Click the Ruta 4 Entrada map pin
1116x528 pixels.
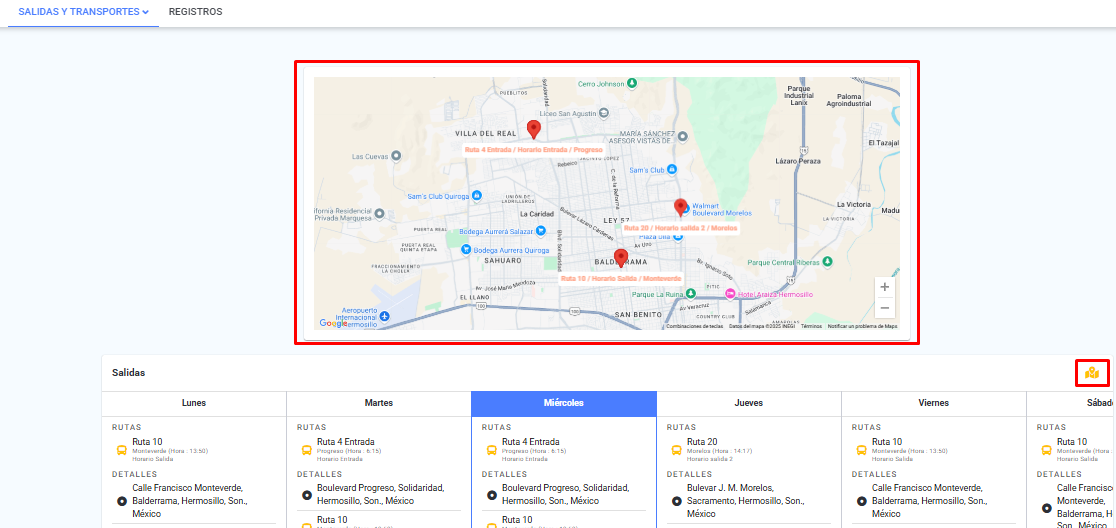click(534, 130)
